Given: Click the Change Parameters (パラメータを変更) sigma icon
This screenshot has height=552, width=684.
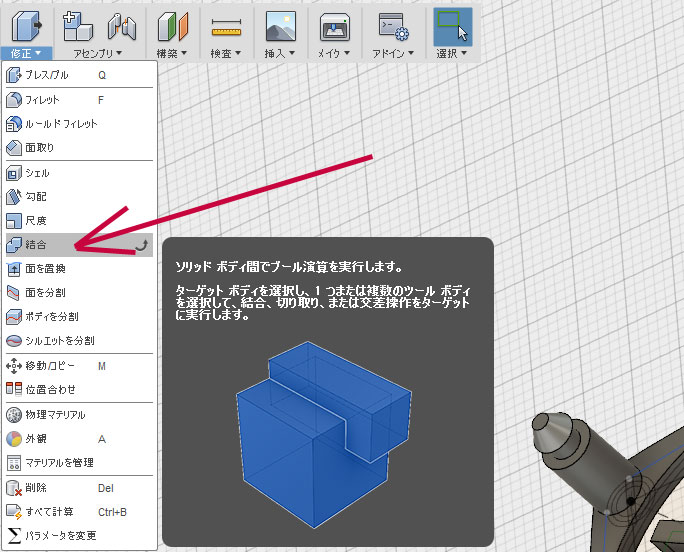Looking at the screenshot, I should click(14, 535).
